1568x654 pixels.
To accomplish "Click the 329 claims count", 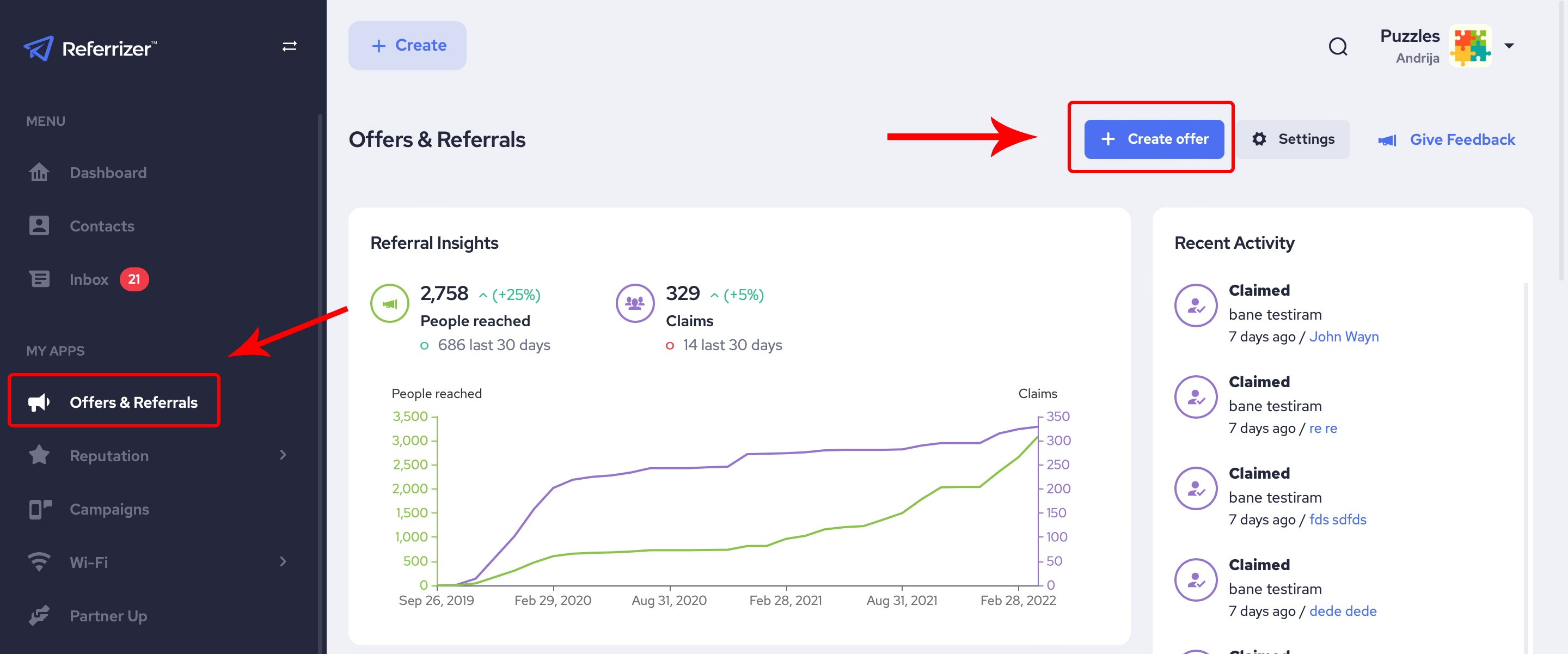I will tap(682, 294).
